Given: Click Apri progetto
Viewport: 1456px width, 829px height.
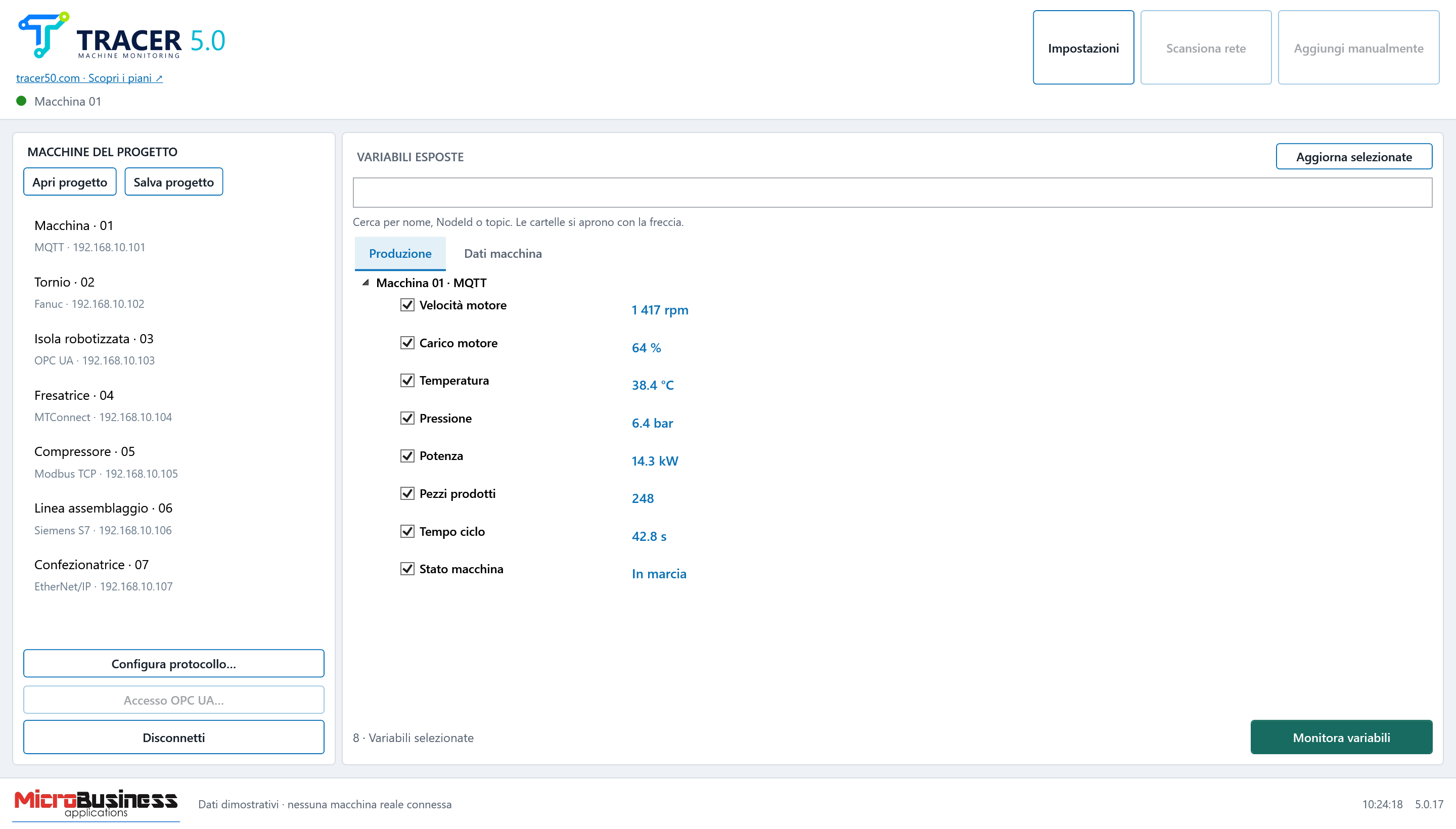Looking at the screenshot, I should tap(70, 182).
